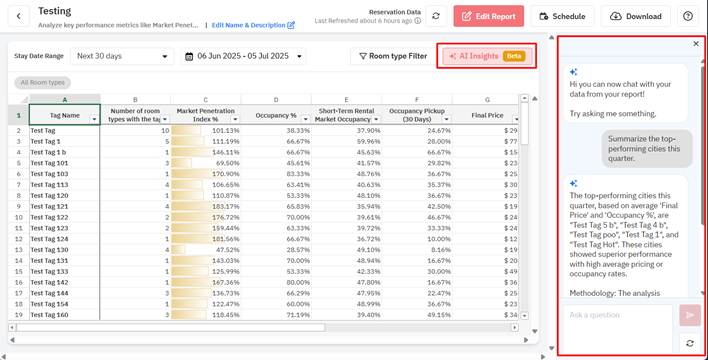Open the Schedule button
Screen dimensions: 708x360
point(563,16)
